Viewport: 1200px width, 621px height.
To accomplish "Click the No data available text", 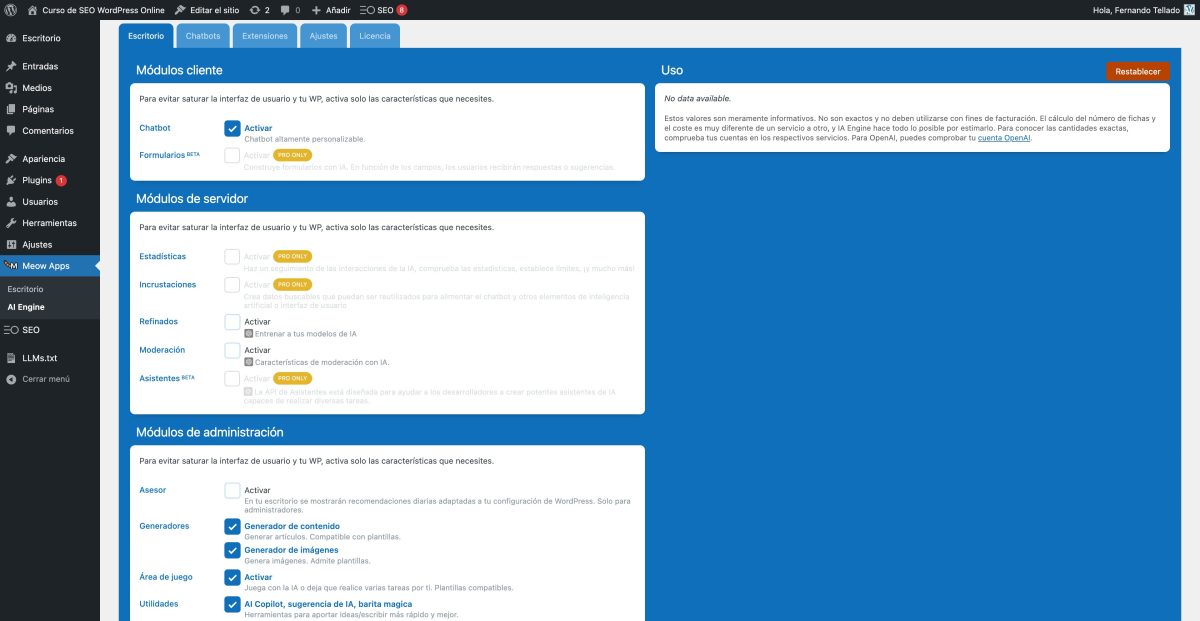I will tap(697, 99).
